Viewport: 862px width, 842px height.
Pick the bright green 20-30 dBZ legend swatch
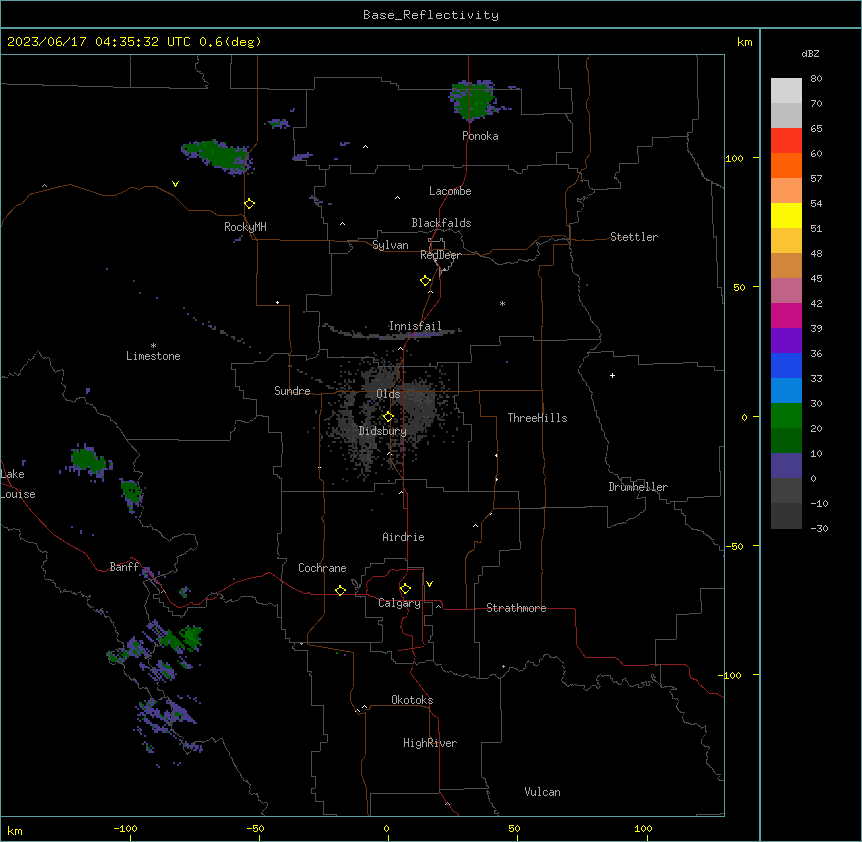click(786, 416)
